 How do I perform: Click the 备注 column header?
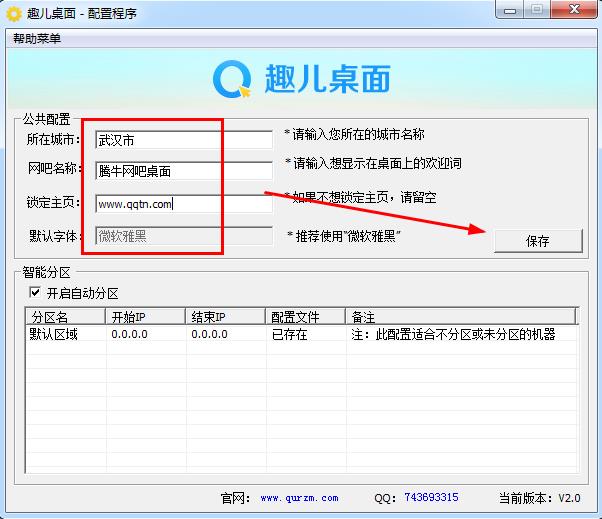460,317
